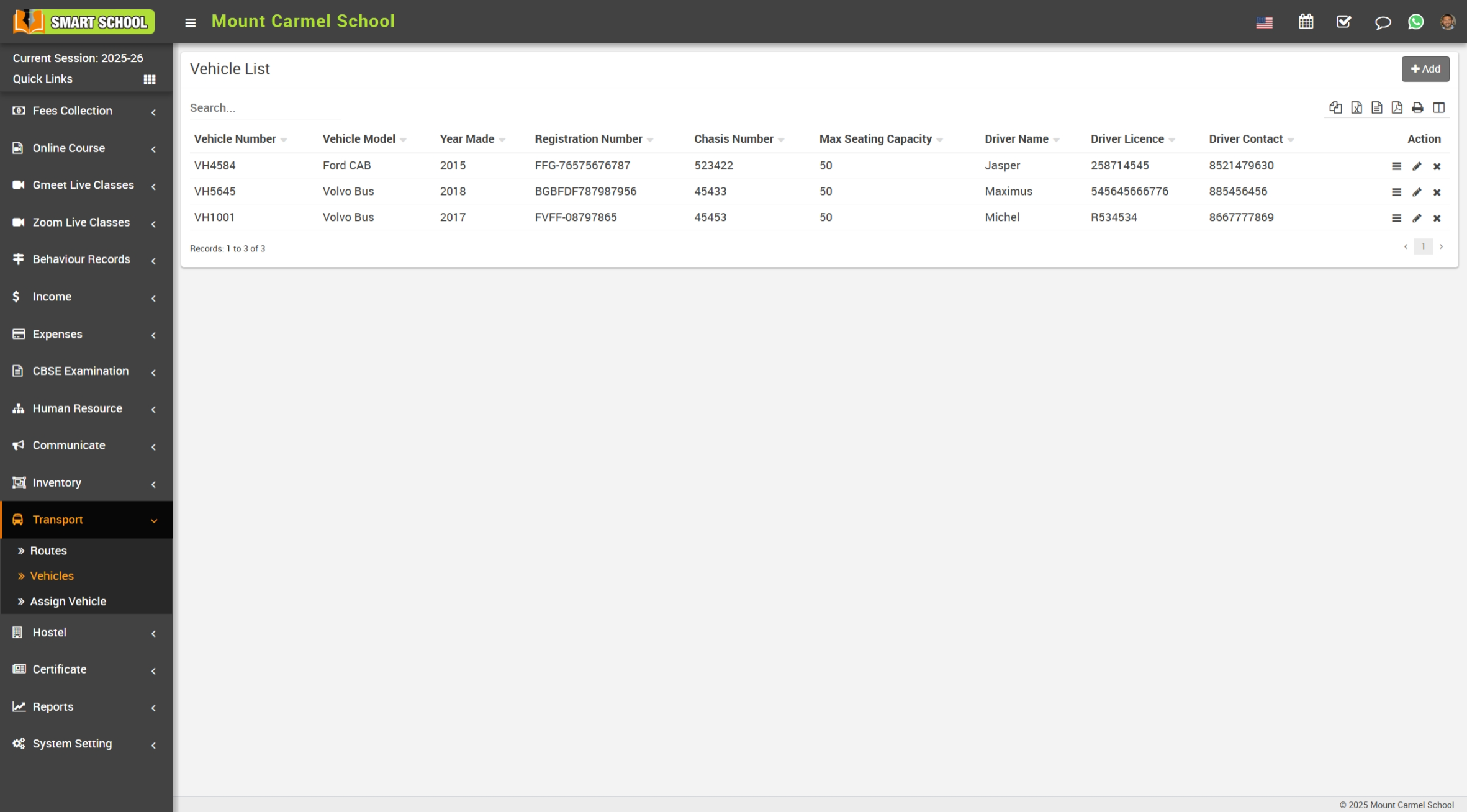Sort by Year Made column
The height and width of the screenshot is (812, 1467).
pyautogui.click(x=472, y=139)
